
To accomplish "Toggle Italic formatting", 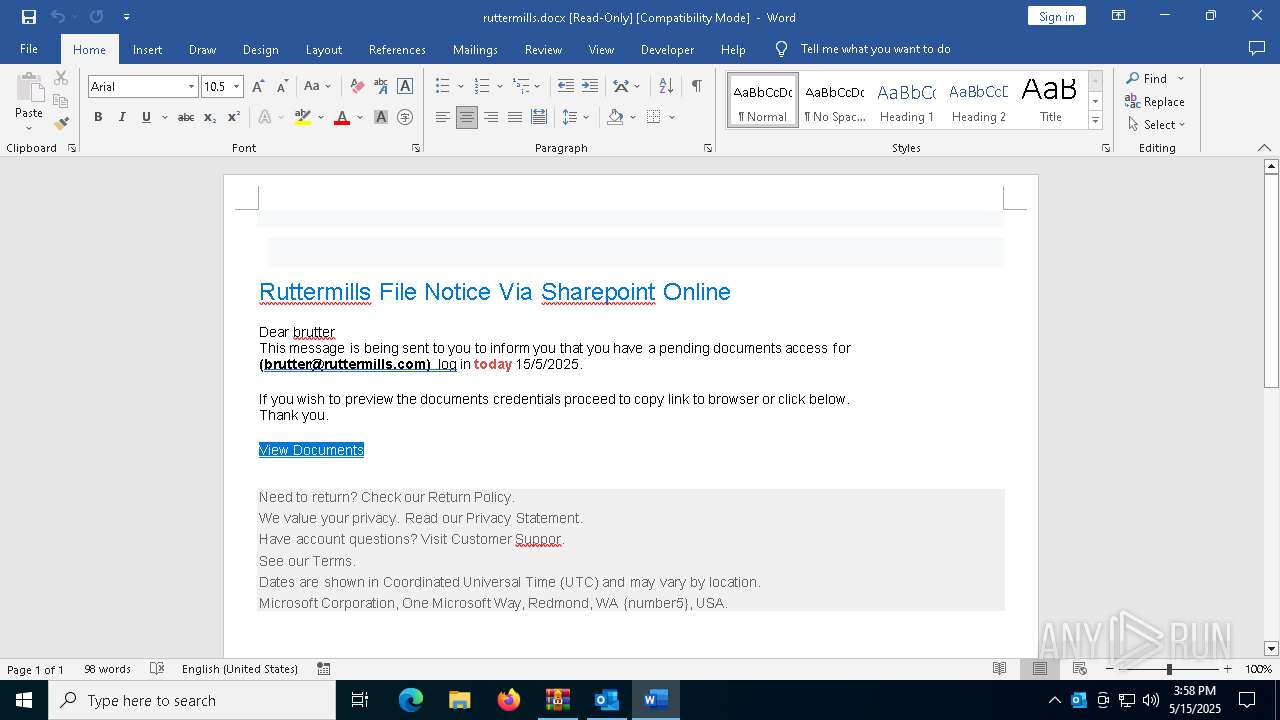I will point(122,117).
